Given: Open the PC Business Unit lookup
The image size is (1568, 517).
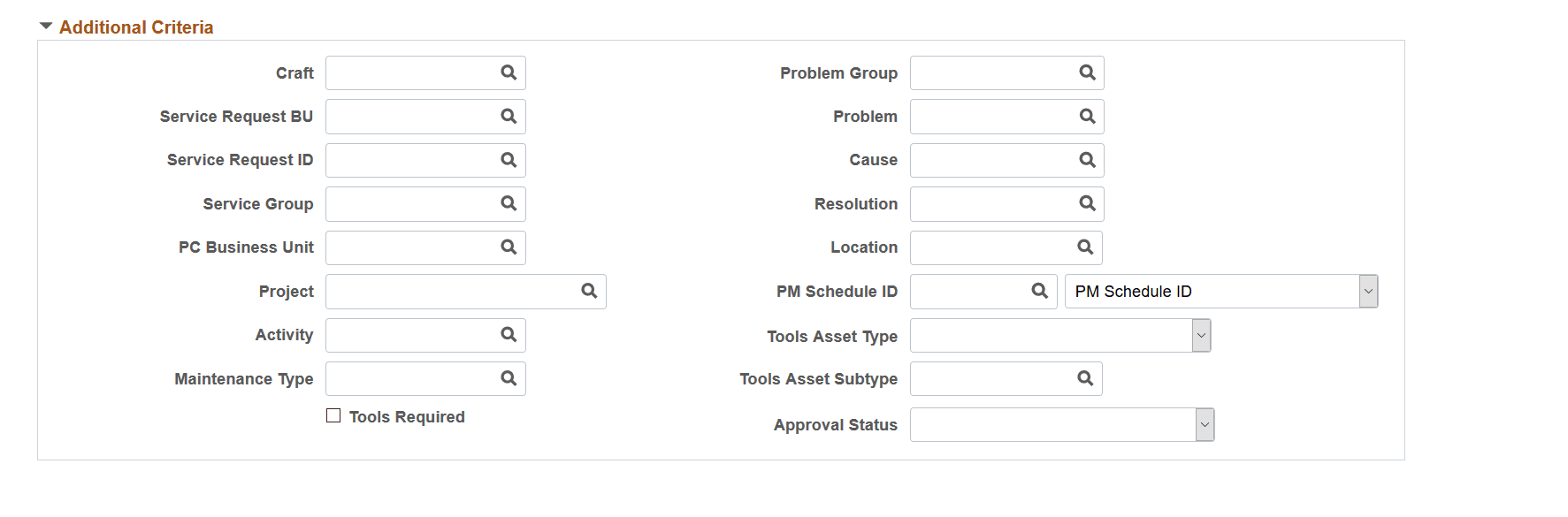Looking at the screenshot, I should coord(508,247).
